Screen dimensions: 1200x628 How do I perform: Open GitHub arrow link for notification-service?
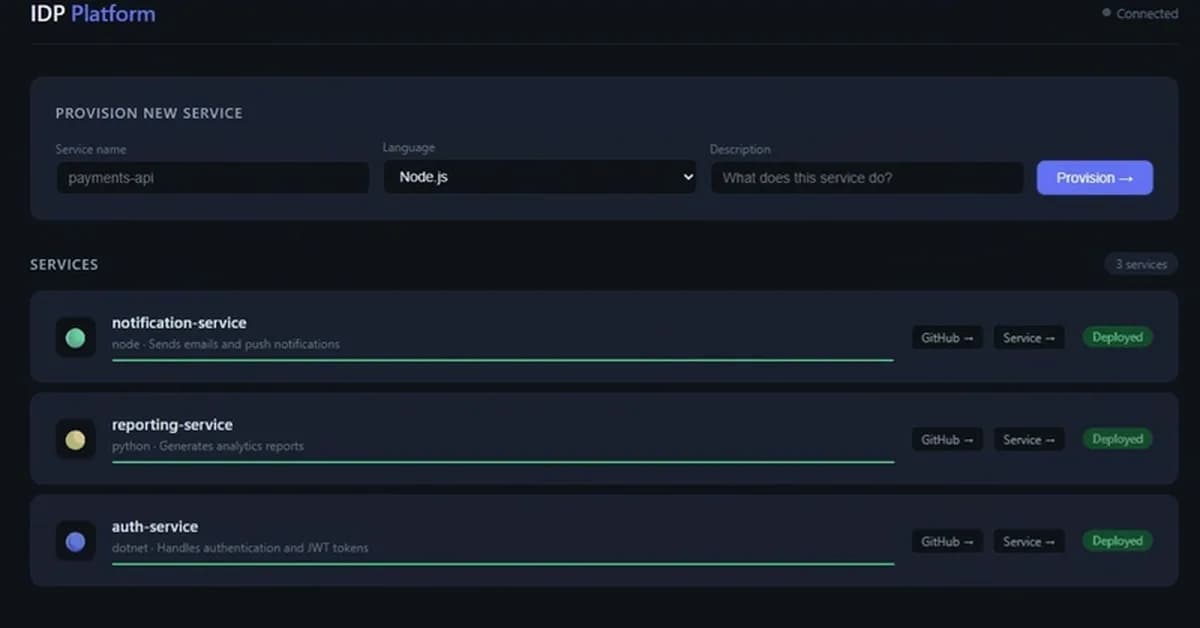coord(946,337)
